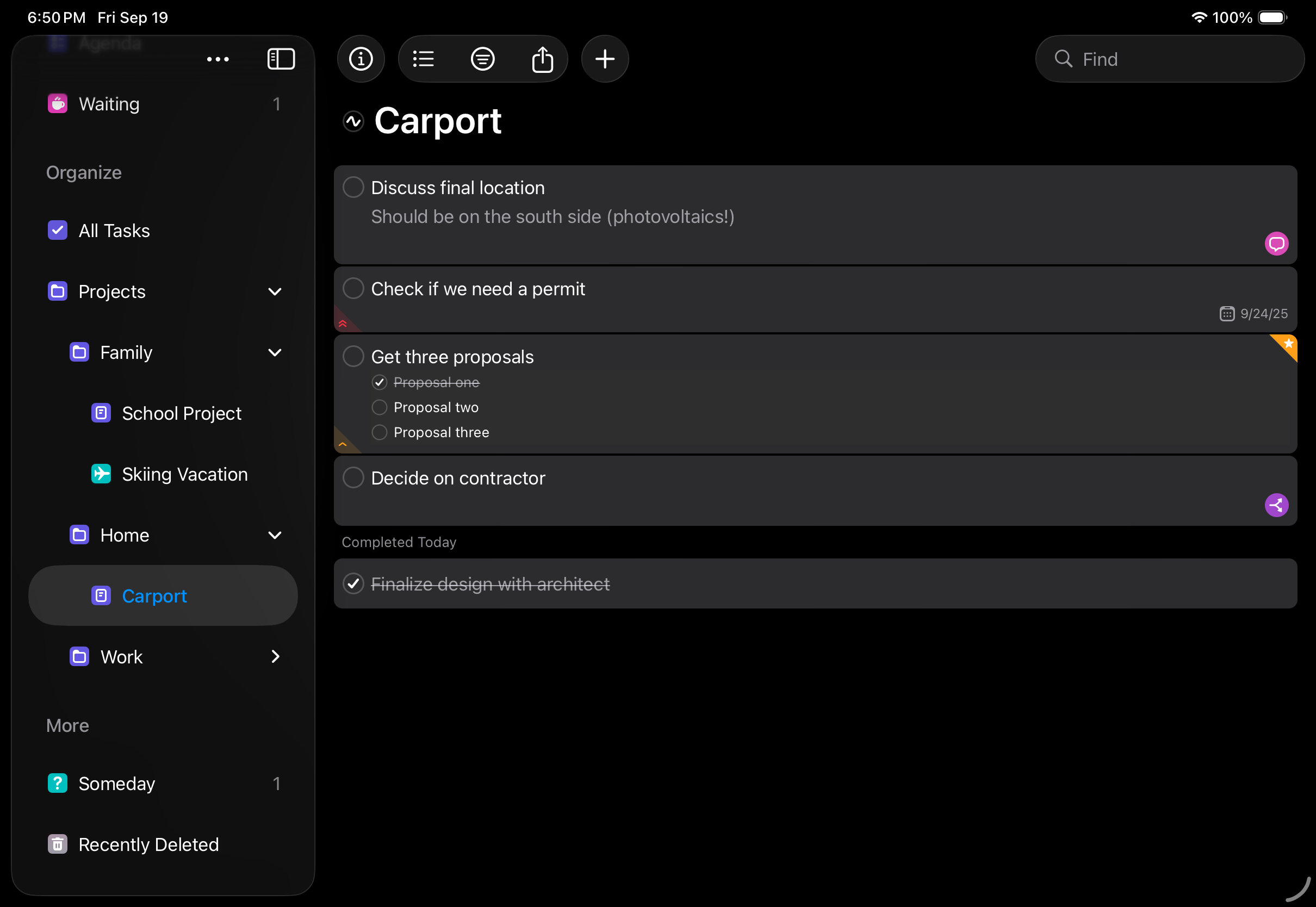Check off subtask 'Proposal two'

click(x=379, y=407)
